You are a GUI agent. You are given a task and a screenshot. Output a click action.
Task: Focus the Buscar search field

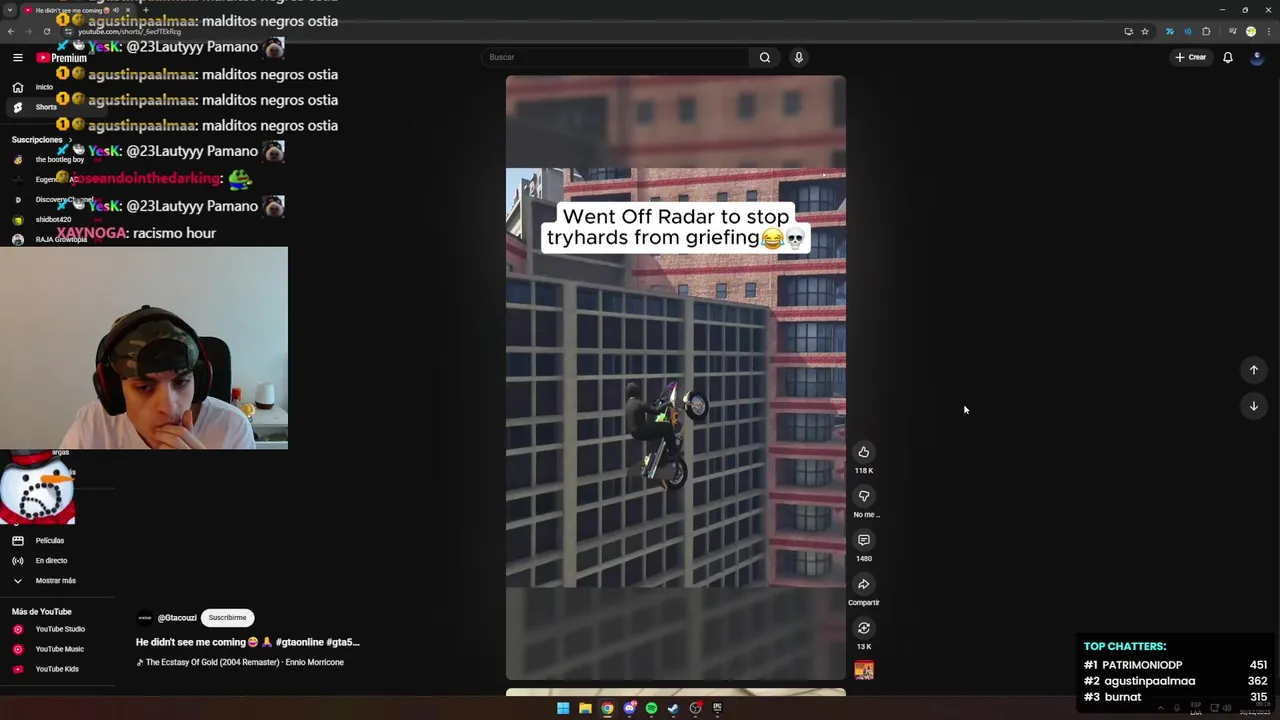pos(615,57)
